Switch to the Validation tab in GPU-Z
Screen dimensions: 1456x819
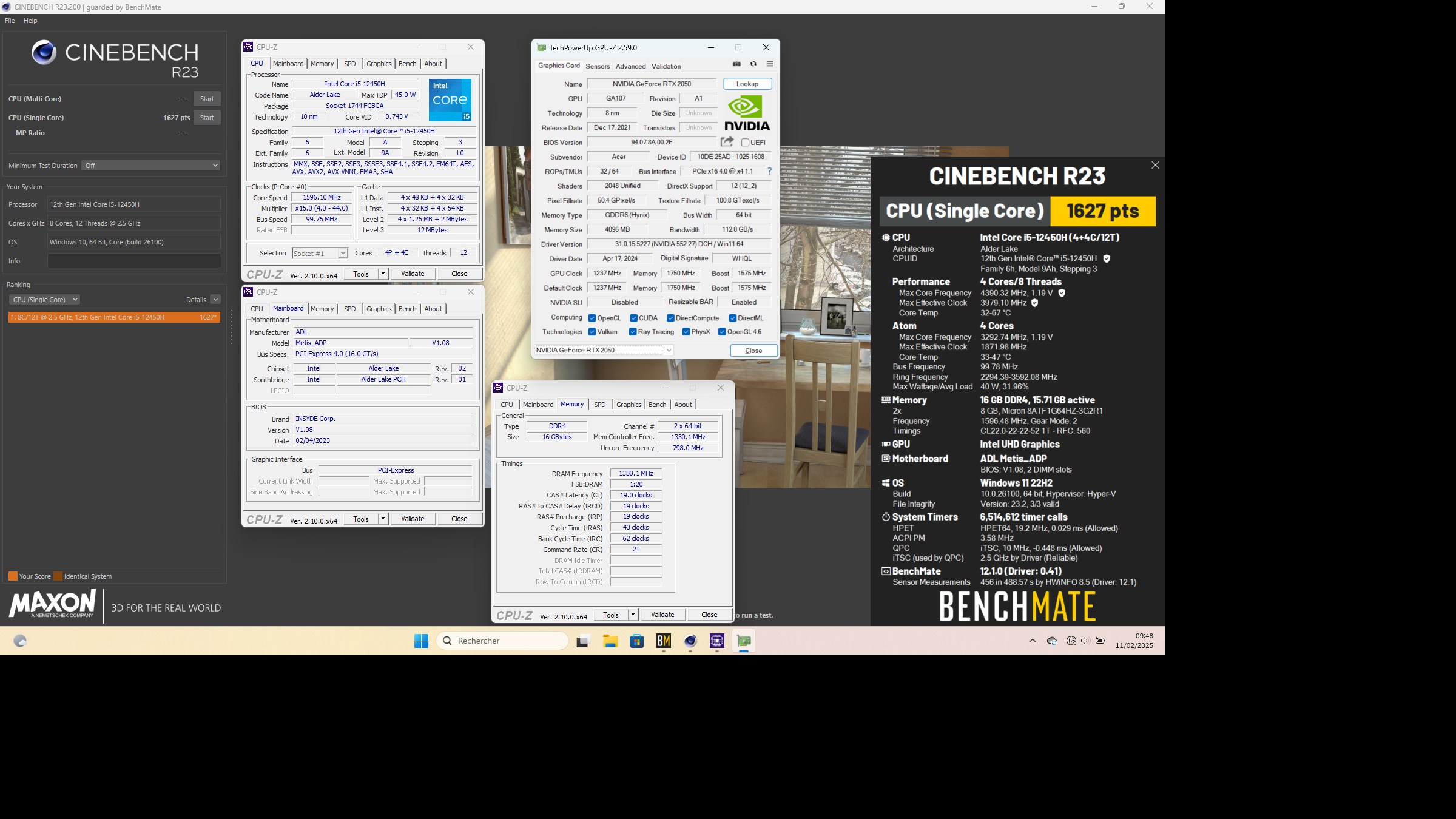click(x=666, y=66)
